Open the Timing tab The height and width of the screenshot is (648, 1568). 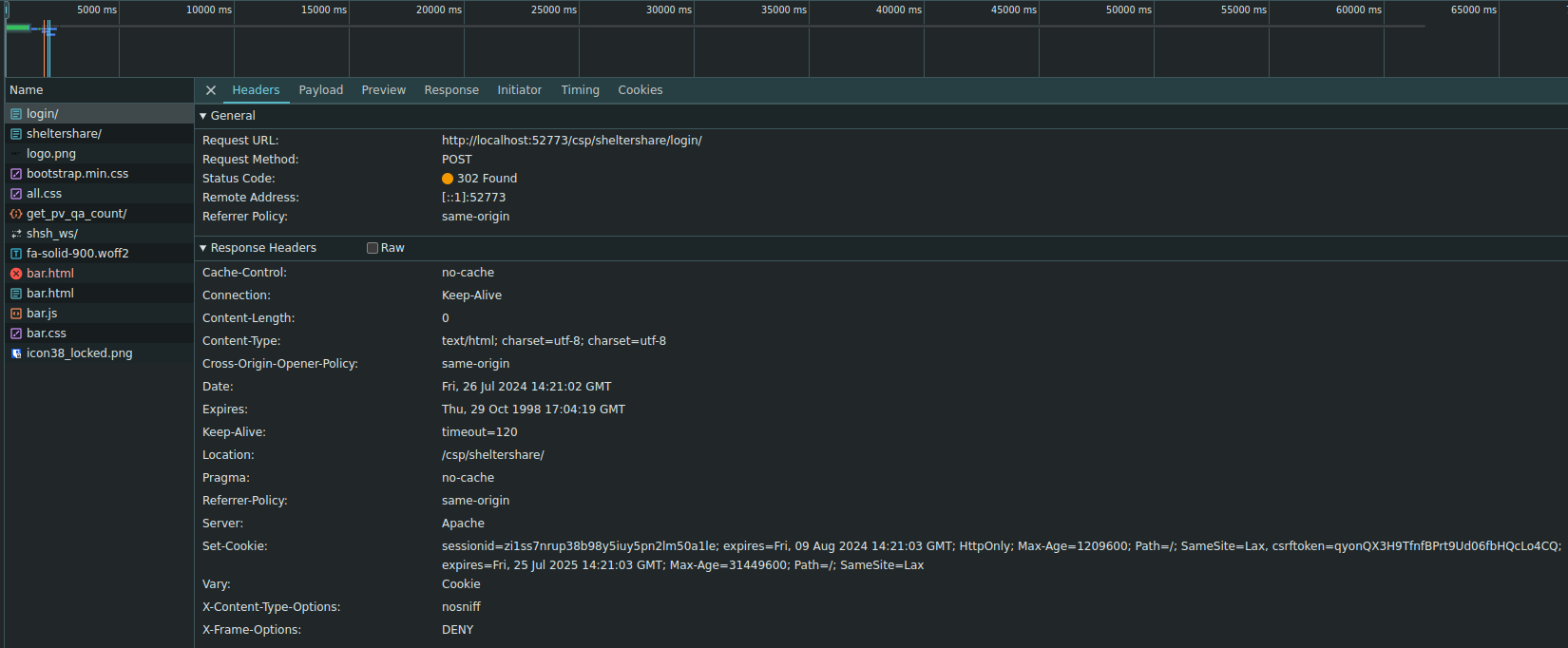580,90
